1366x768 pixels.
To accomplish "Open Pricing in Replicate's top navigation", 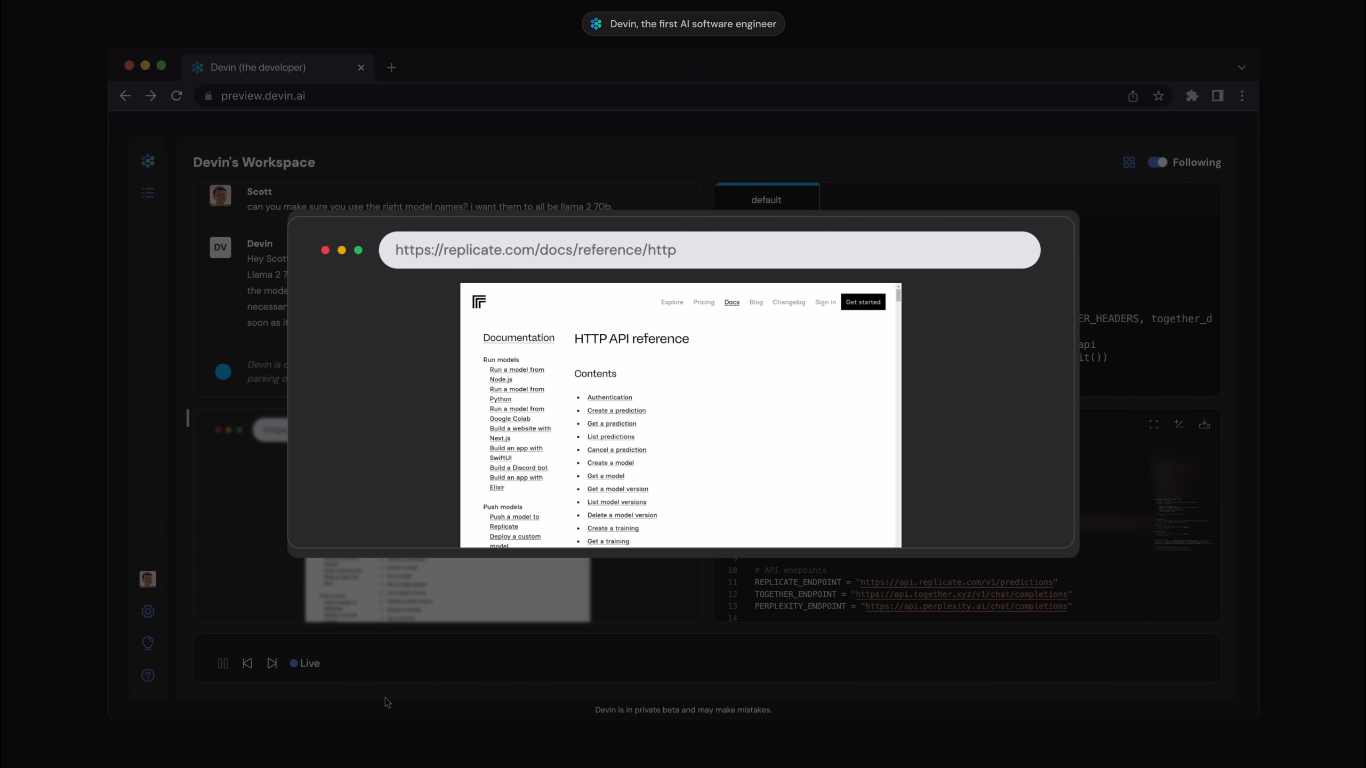I will 704,302.
